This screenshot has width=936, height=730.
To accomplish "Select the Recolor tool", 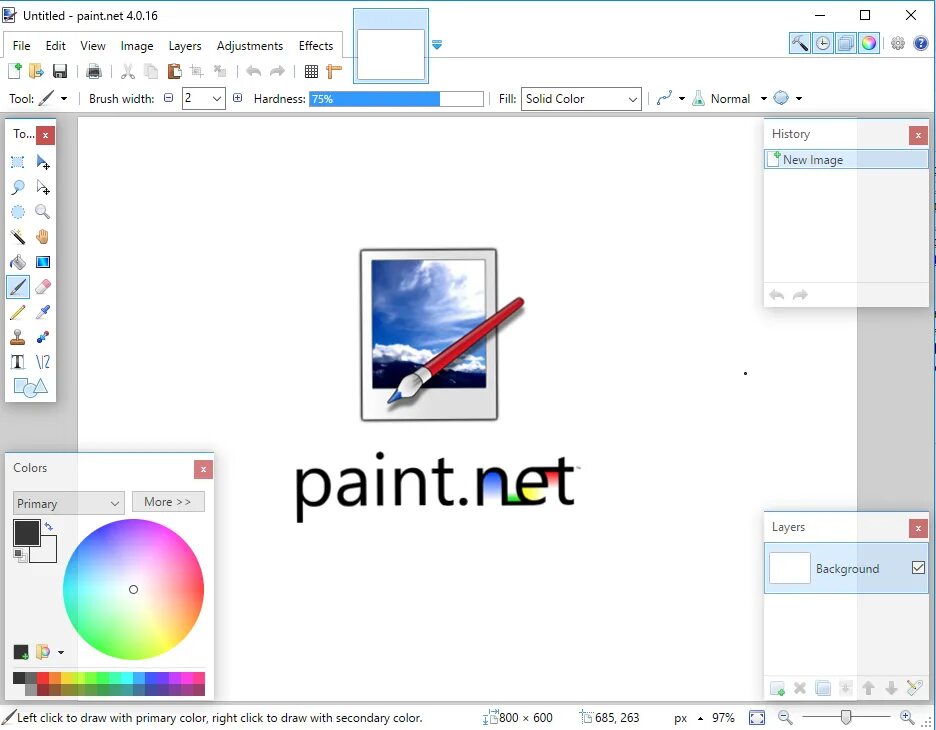I will coord(42,337).
